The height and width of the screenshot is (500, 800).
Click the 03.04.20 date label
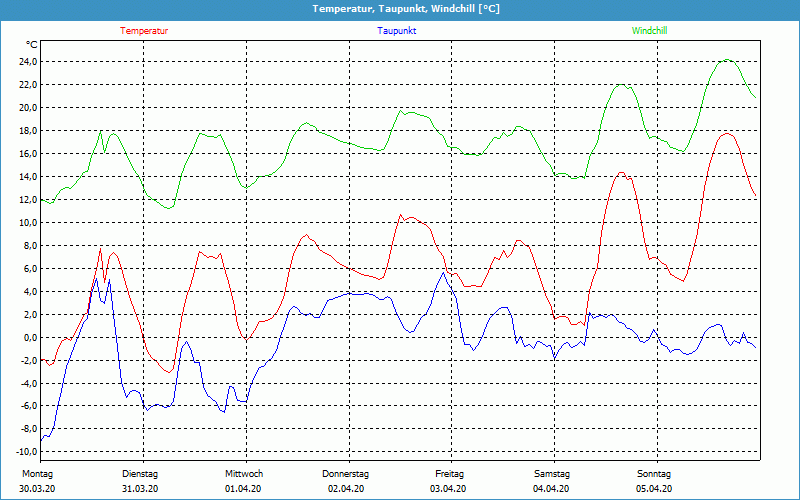[x=448, y=489]
